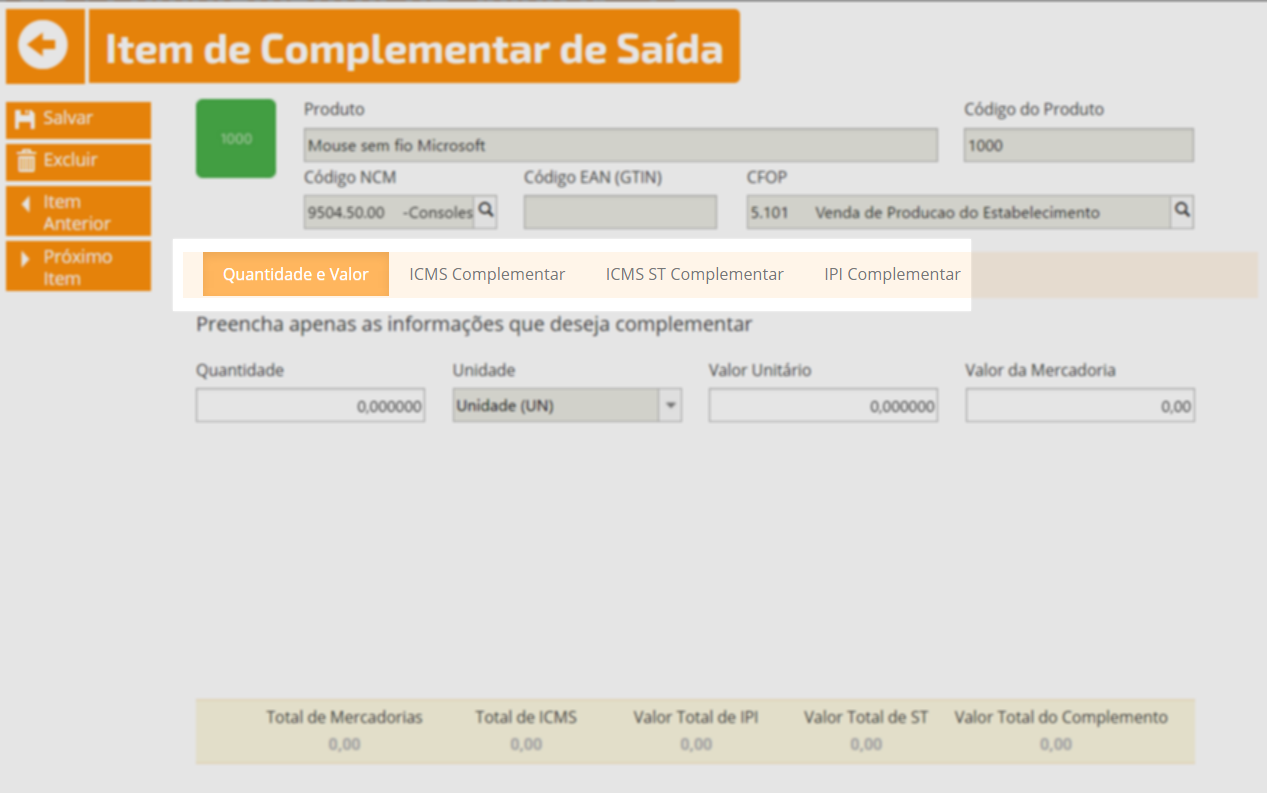The width and height of the screenshot is (1267, 793).
Task: Delete the item using Excluir button
Action: [78, 162]
